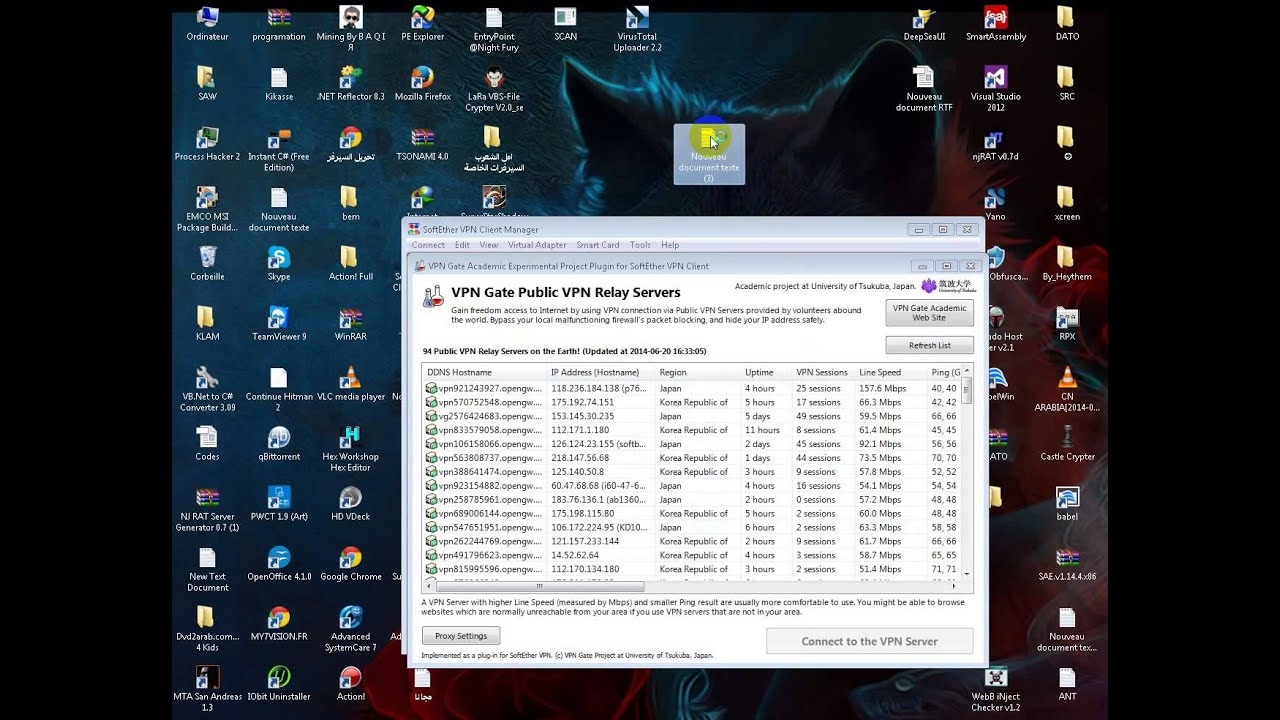
Task: Sort servers by Line Speed column
Action: [x=891, y=372]
